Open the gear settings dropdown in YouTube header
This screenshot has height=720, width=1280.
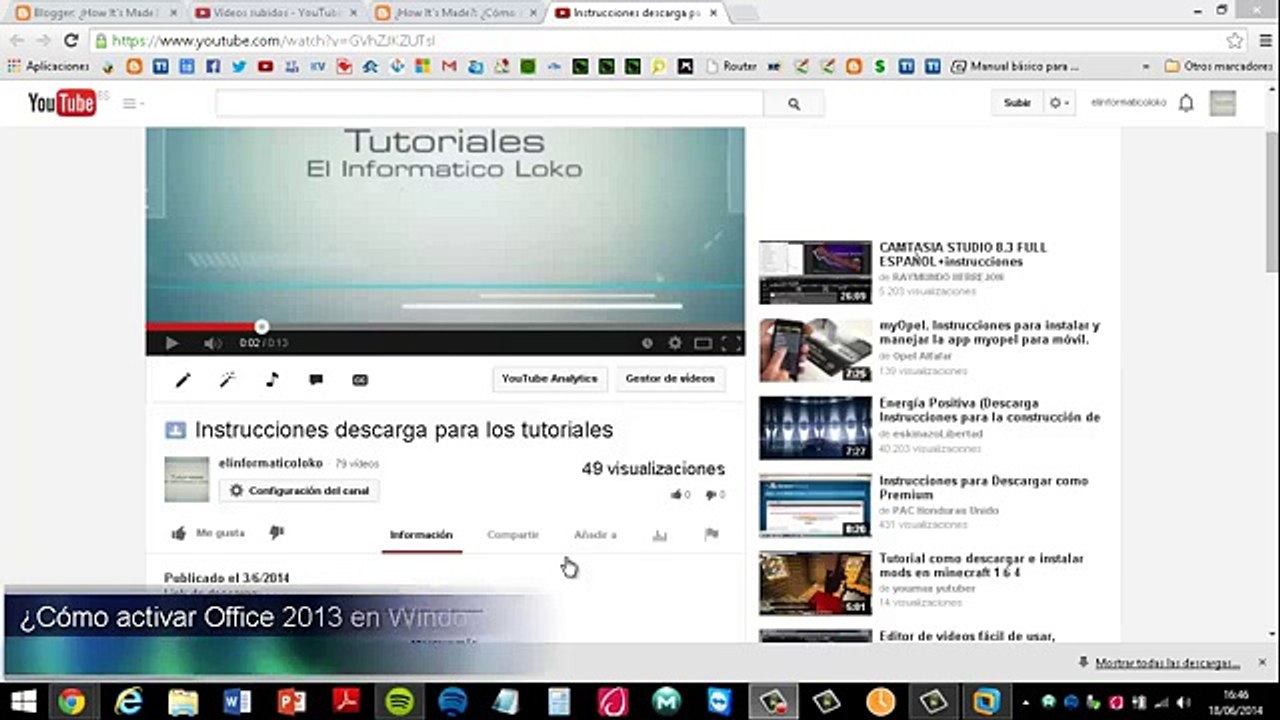click(1059, 103)
